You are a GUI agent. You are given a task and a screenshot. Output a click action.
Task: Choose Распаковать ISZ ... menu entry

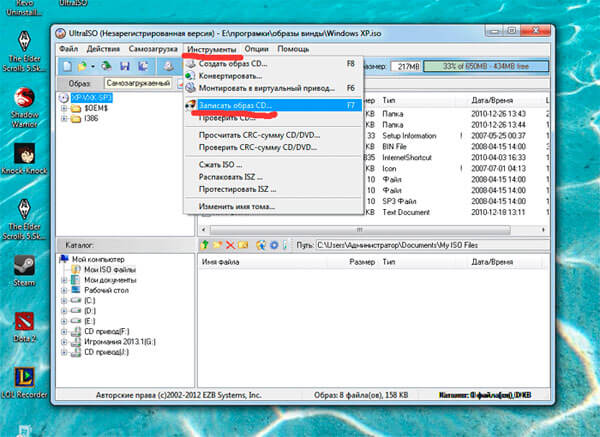272,177
